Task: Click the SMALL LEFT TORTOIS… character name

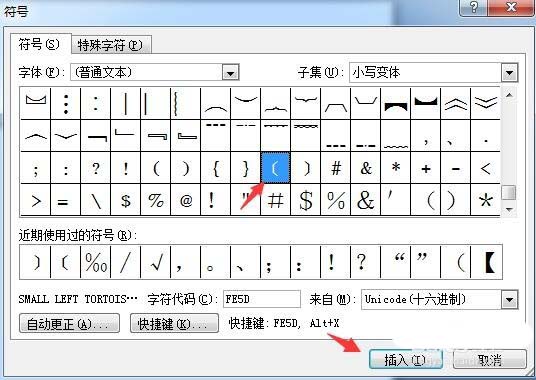Action: [78, 299]
